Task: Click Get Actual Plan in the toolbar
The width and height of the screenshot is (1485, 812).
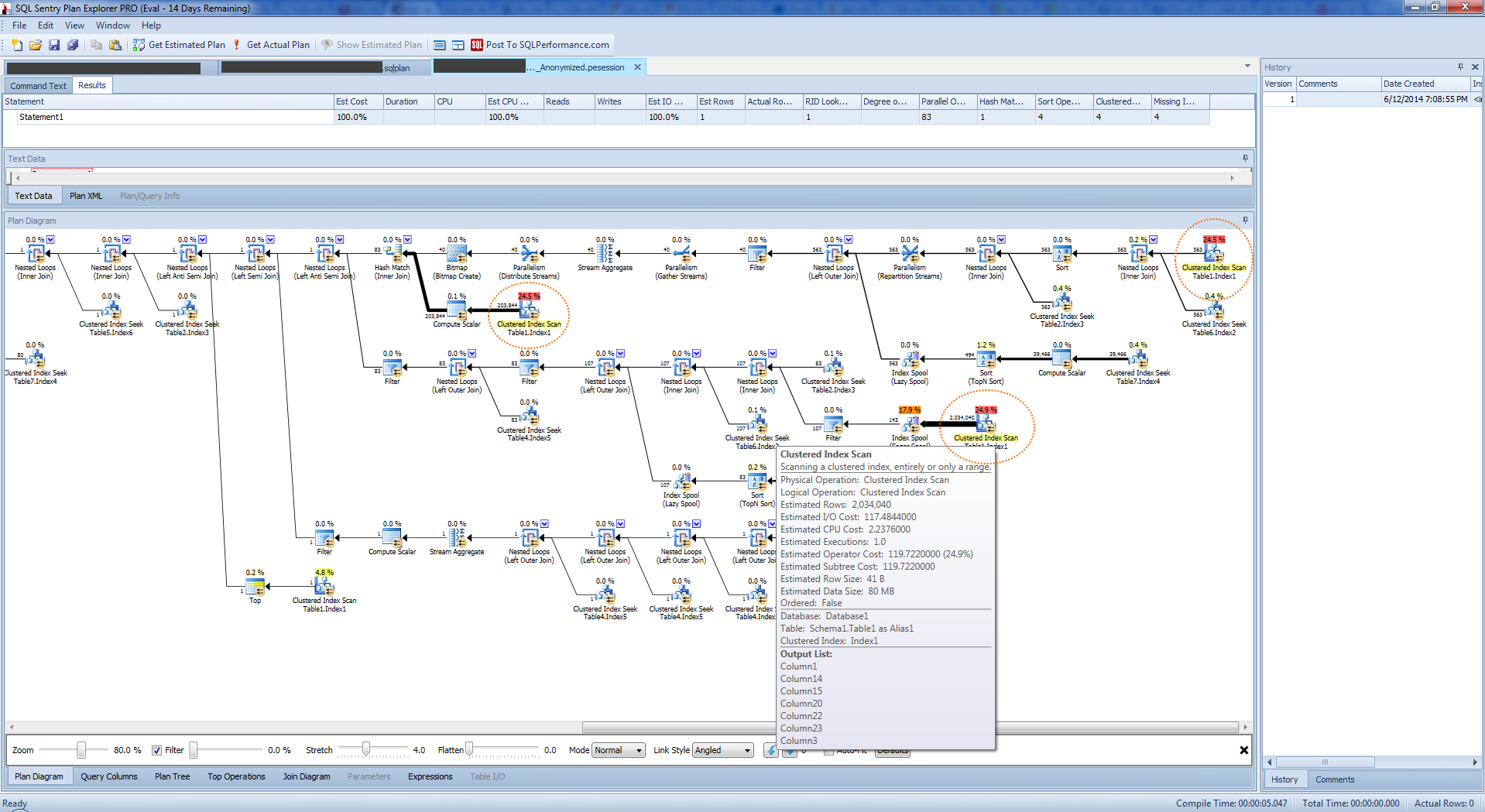Action: coord(271,45)
